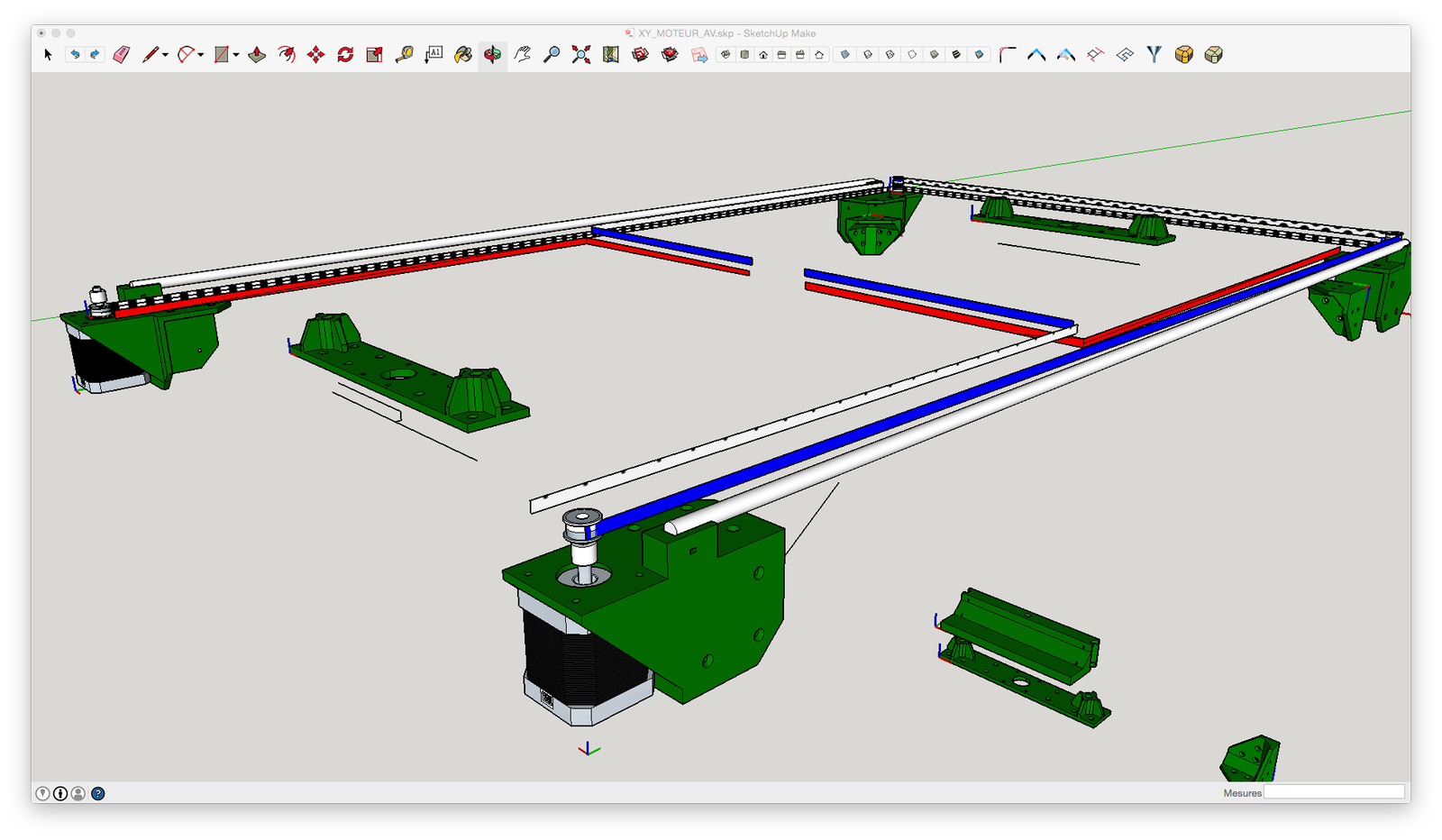This screenshot has height=840, width=1442.
Task: Enable Shaded style
Action: tap(935, 55)
